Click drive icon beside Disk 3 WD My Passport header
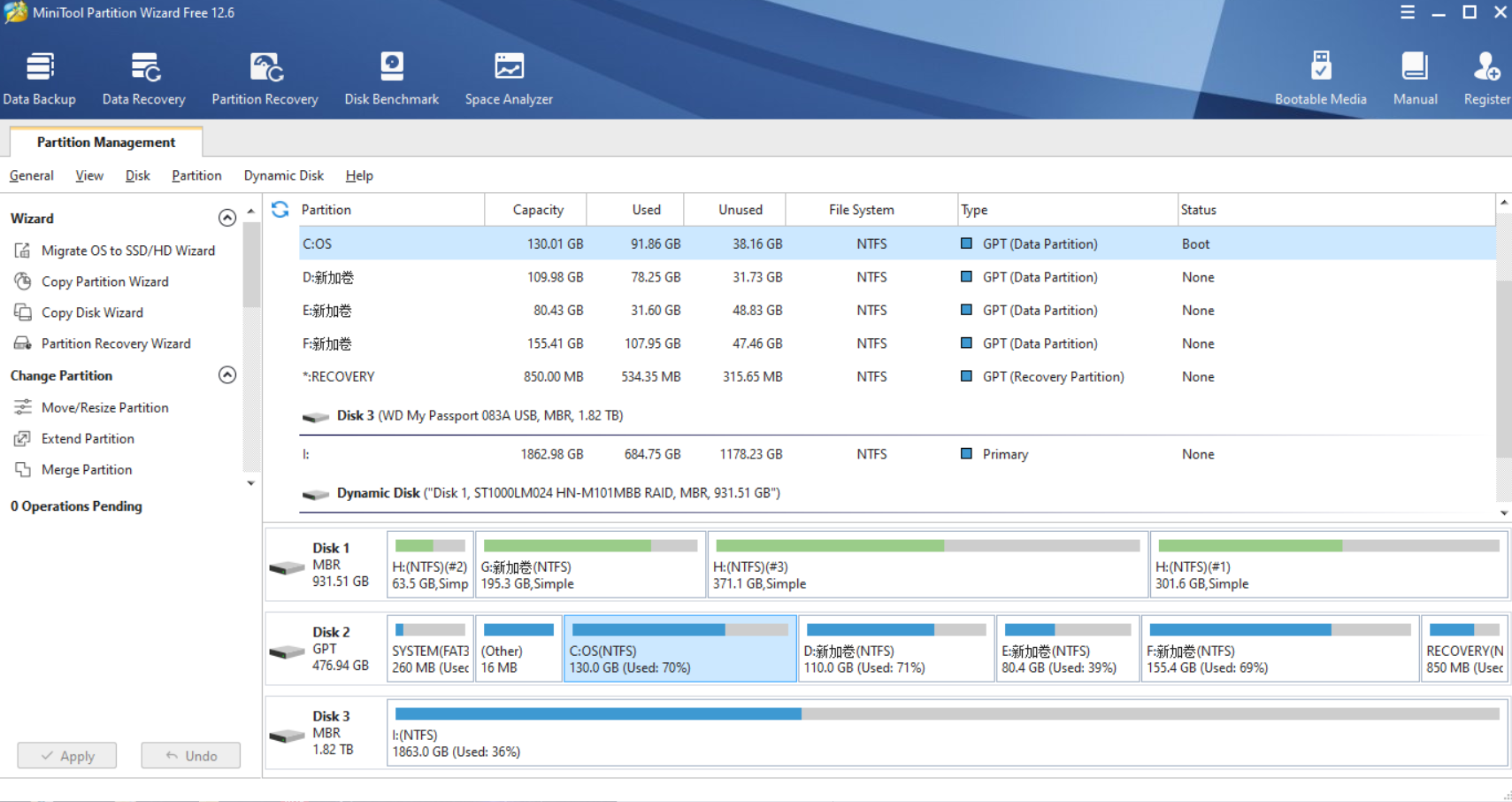The height and width of the screenshot is (802, 1512). [316, 417]
